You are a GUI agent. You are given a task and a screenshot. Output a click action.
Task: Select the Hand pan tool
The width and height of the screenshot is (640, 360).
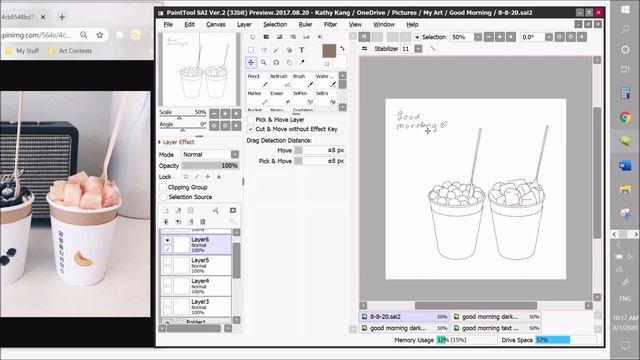pyautogui.click(x=289, y=62)
